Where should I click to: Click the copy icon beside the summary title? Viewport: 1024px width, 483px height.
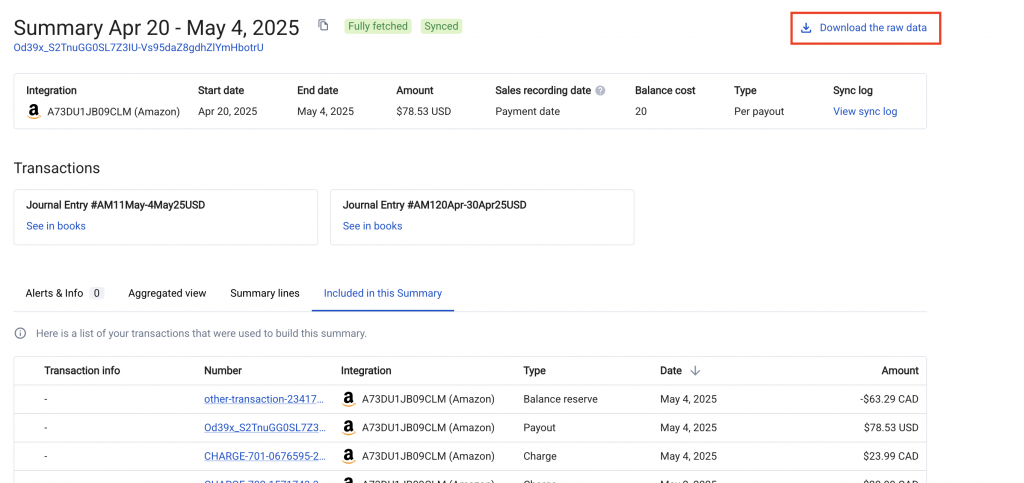coord(322,25)
